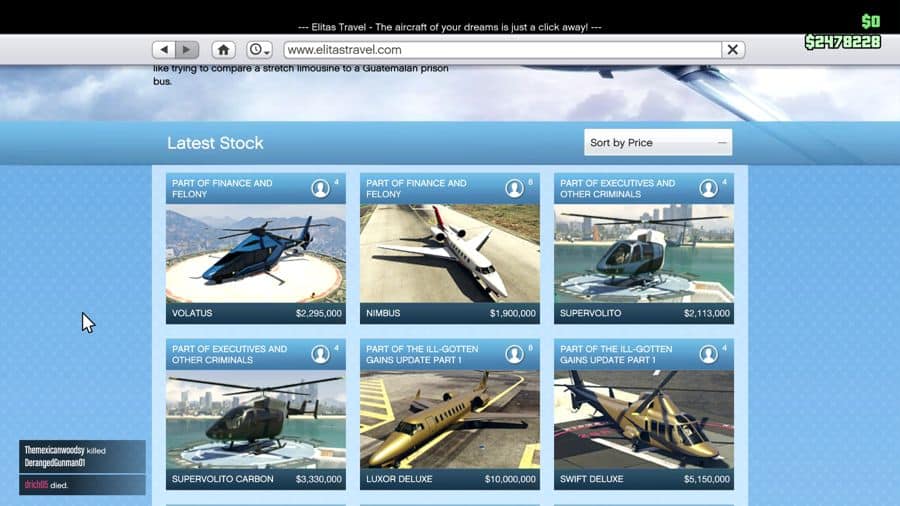The height and width of the screenshot is (506, 900).
Task: Click the green bank balance $2478228
Action: [842, 42]
